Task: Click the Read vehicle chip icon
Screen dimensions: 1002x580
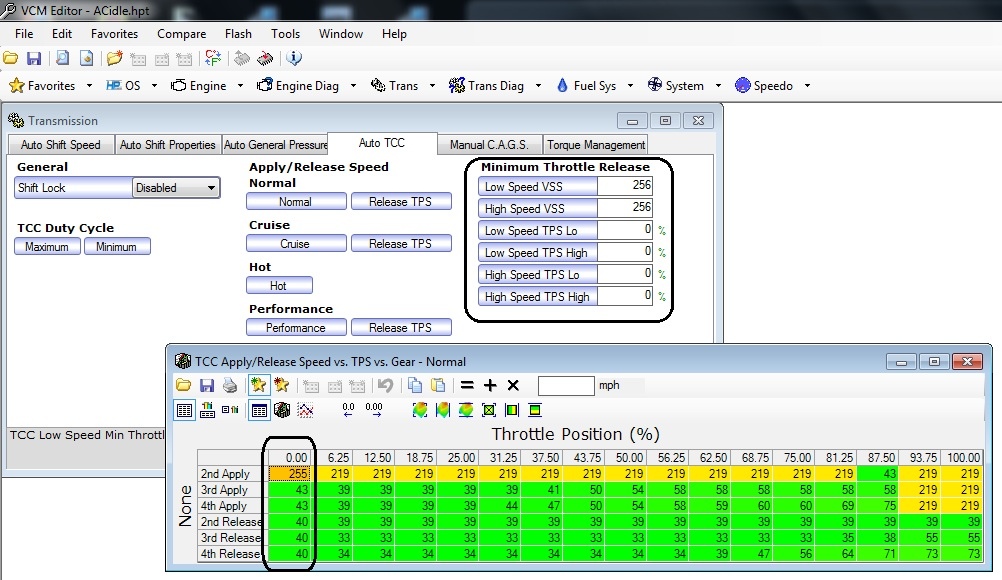Action: pos(242,59)
